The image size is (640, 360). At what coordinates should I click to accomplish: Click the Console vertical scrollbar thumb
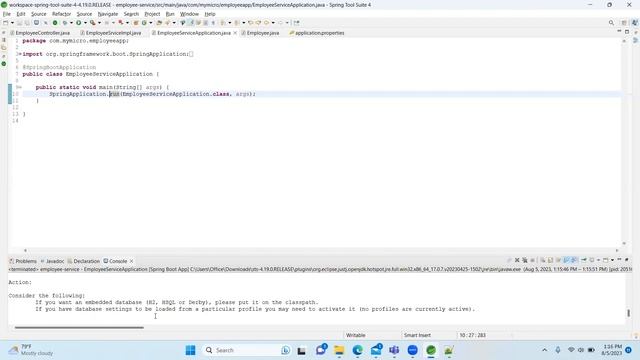pos(629,313)
